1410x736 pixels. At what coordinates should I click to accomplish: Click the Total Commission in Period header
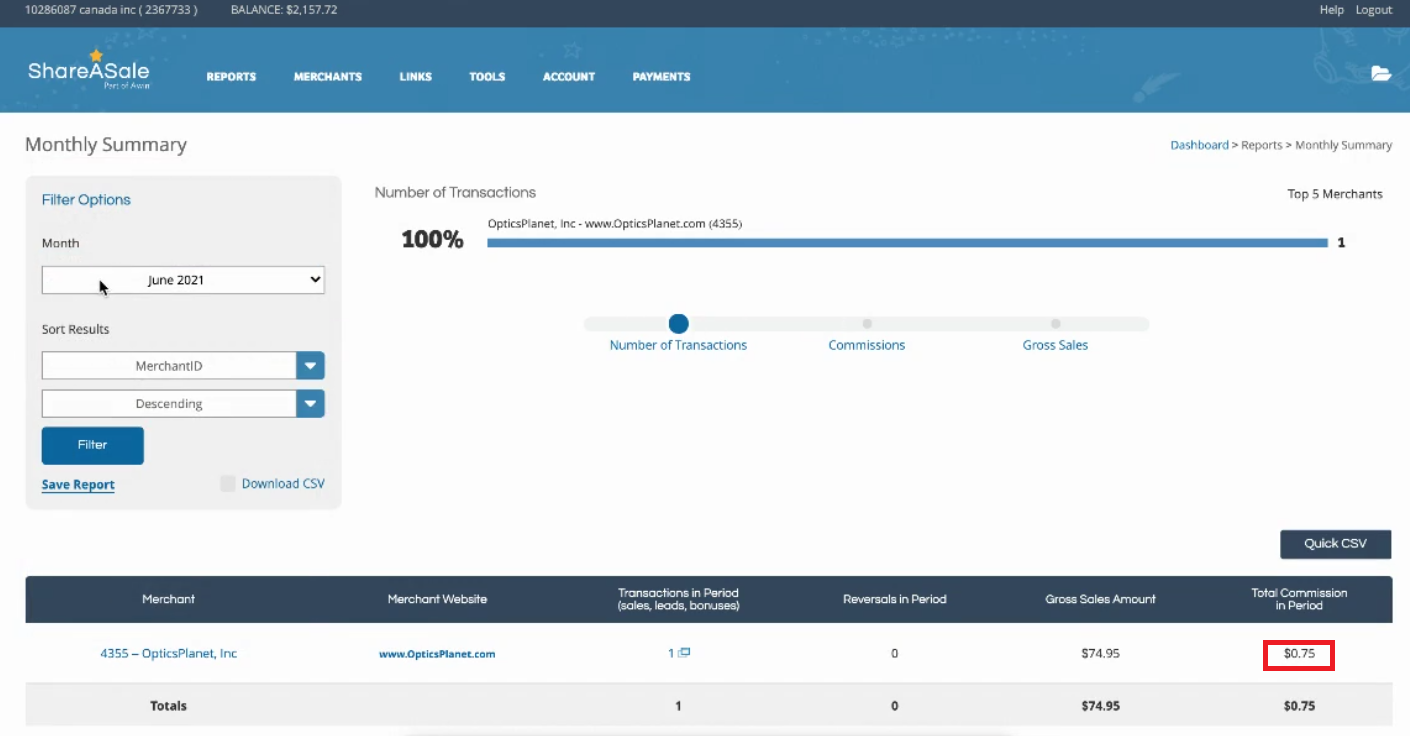(1299, 599)
